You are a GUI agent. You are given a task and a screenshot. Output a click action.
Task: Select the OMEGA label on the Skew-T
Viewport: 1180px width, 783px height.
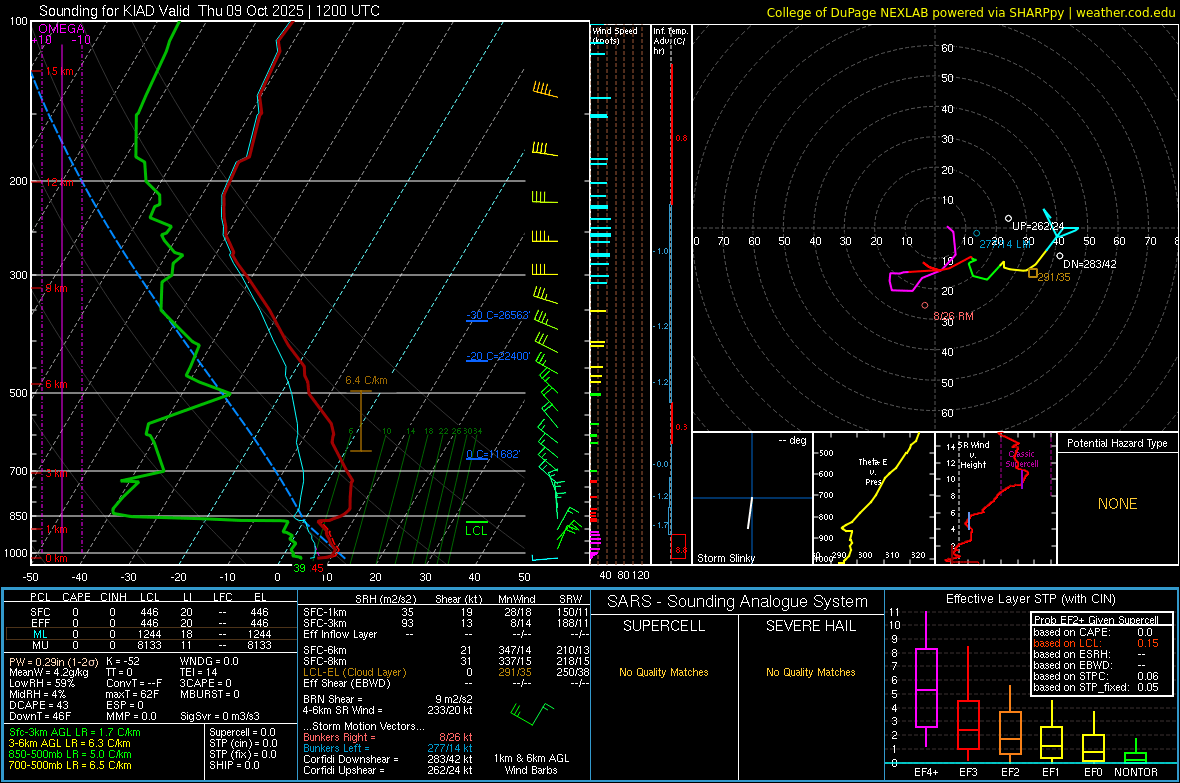pos(61,29)
